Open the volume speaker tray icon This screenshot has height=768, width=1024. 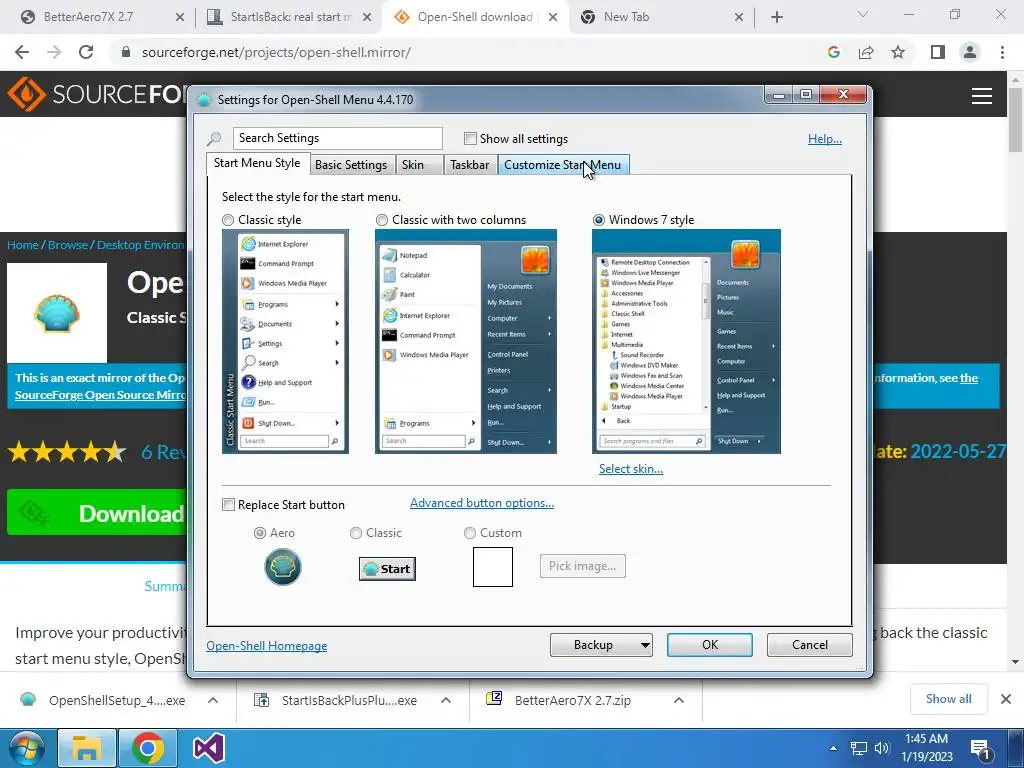[x=882, y=748]
